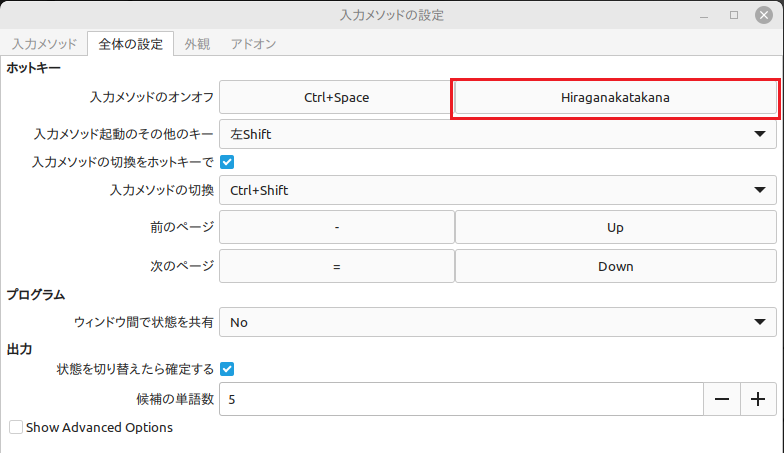
Task: Open the 外観 tab
Action: point(197,44)
